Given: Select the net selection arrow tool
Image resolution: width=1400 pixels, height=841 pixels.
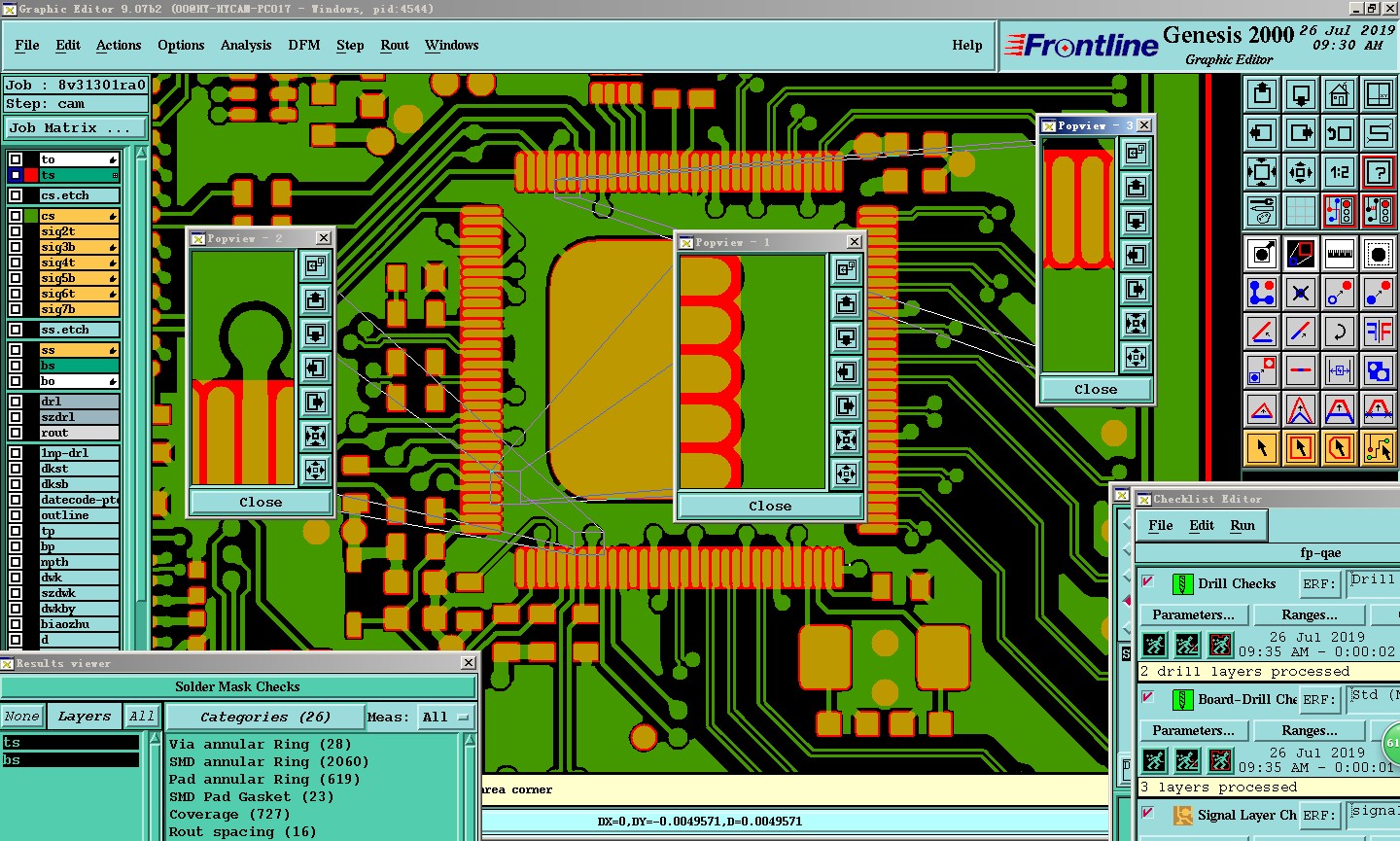Looking at the screenshot, I should 1379,448.
